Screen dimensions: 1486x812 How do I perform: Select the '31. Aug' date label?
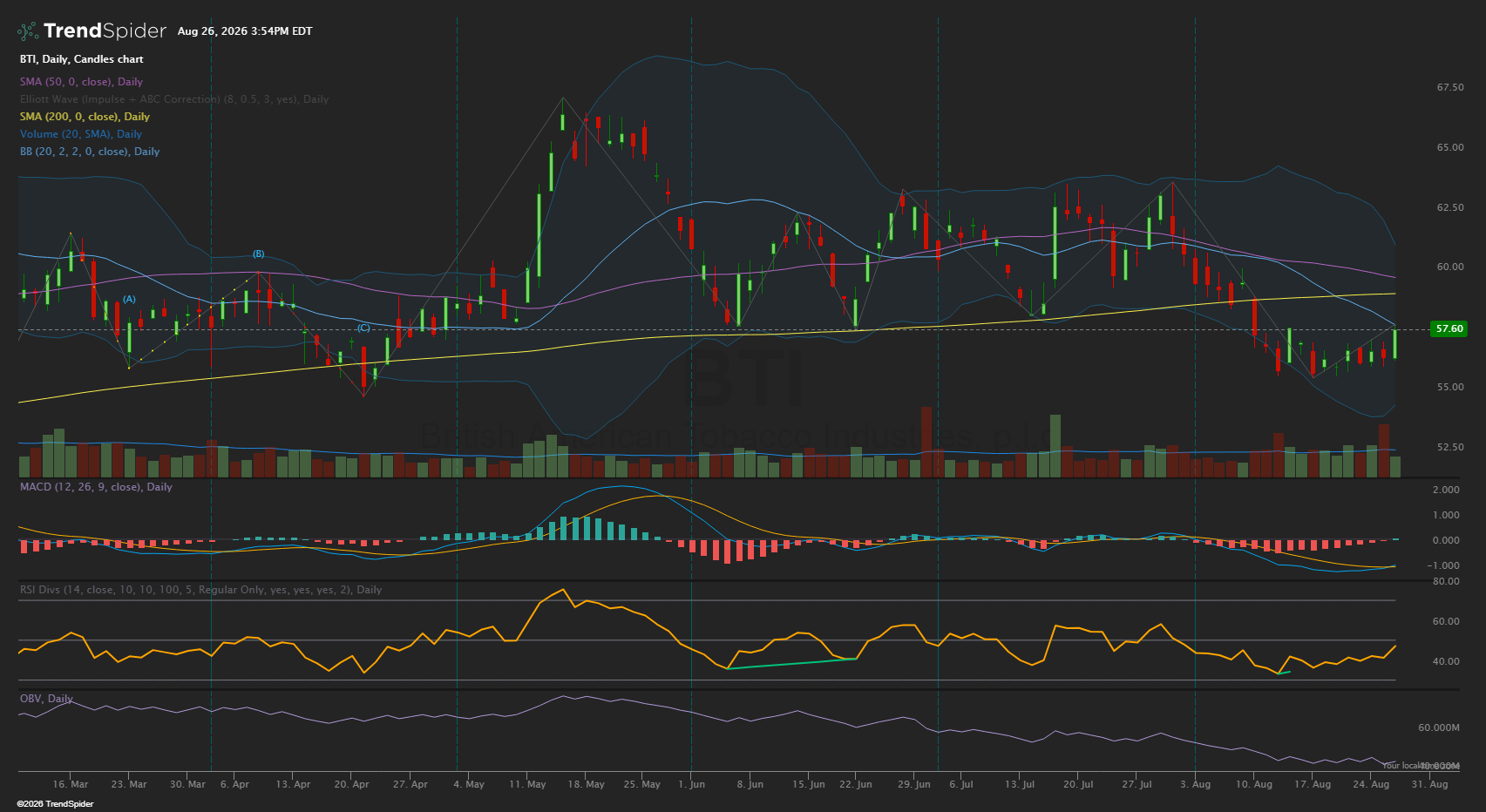click(1429, 784)
